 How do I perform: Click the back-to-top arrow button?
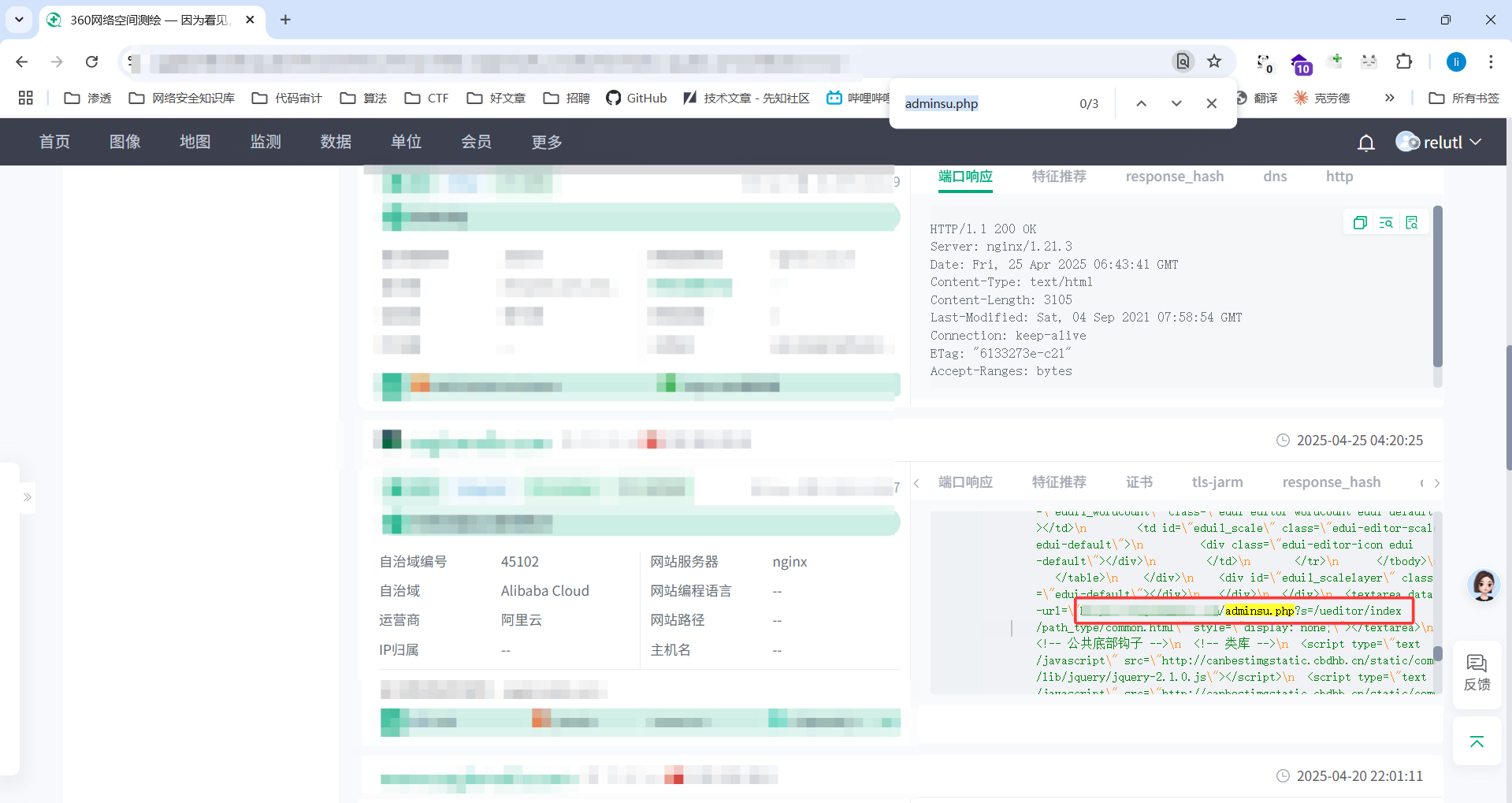[1477, 742]
